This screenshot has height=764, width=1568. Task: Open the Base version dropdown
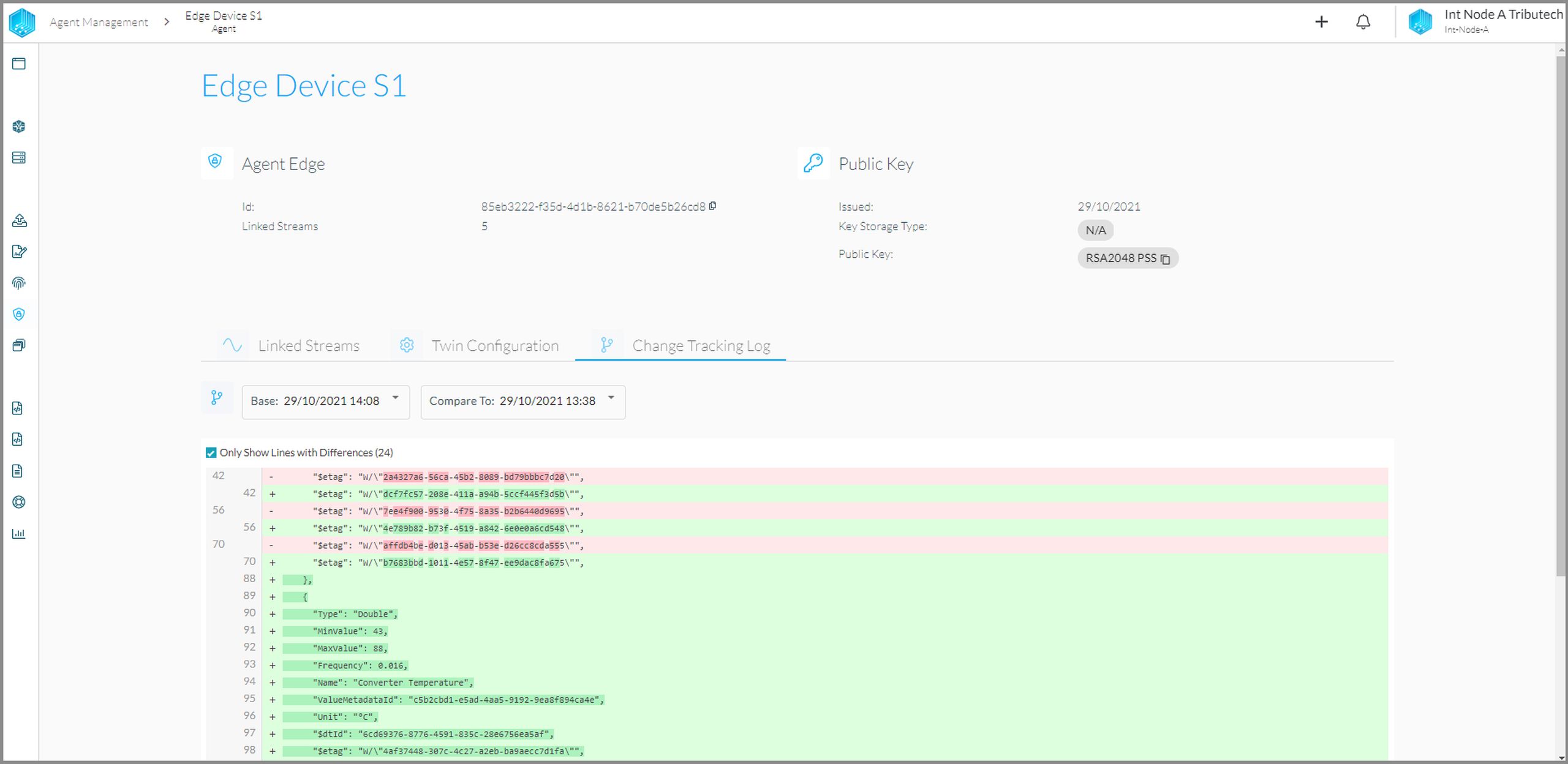pyautogui.click(x=326, y=402)
